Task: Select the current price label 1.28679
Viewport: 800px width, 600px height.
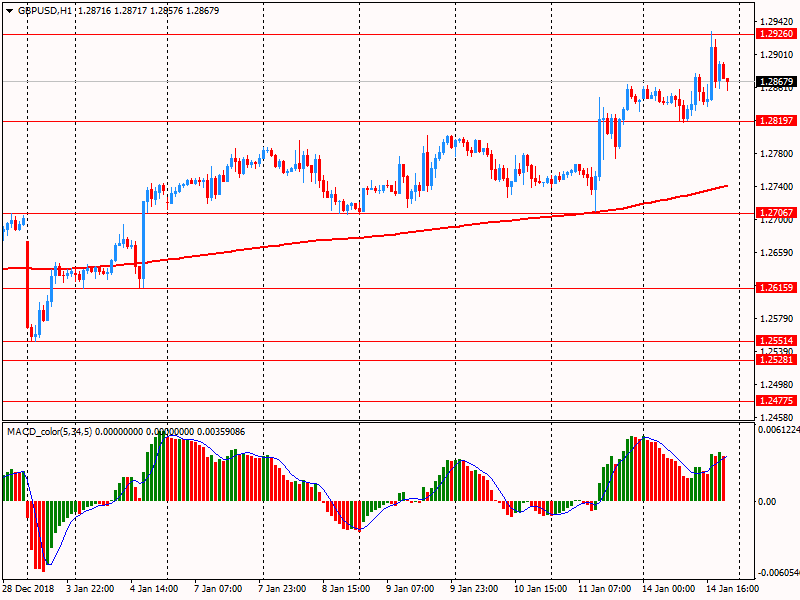Action: coord(776,82)
